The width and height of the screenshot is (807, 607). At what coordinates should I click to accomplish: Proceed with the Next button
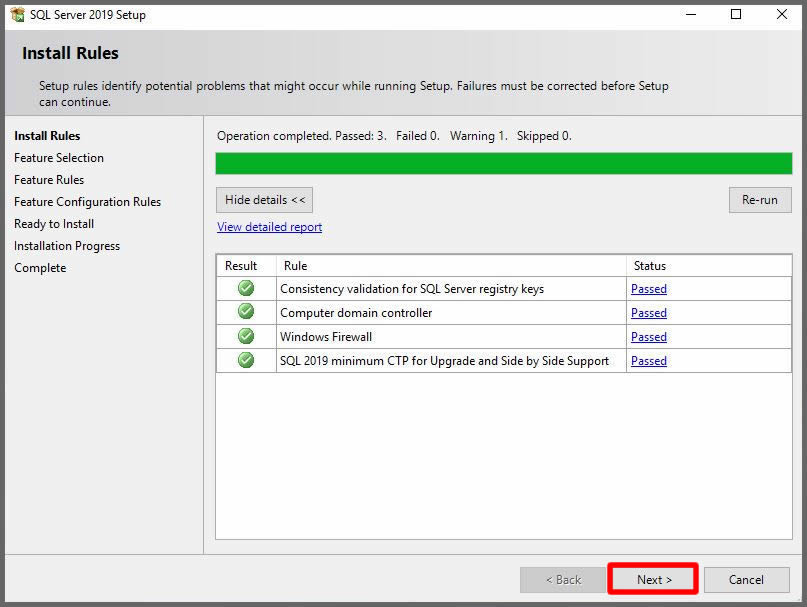point(654,580)
